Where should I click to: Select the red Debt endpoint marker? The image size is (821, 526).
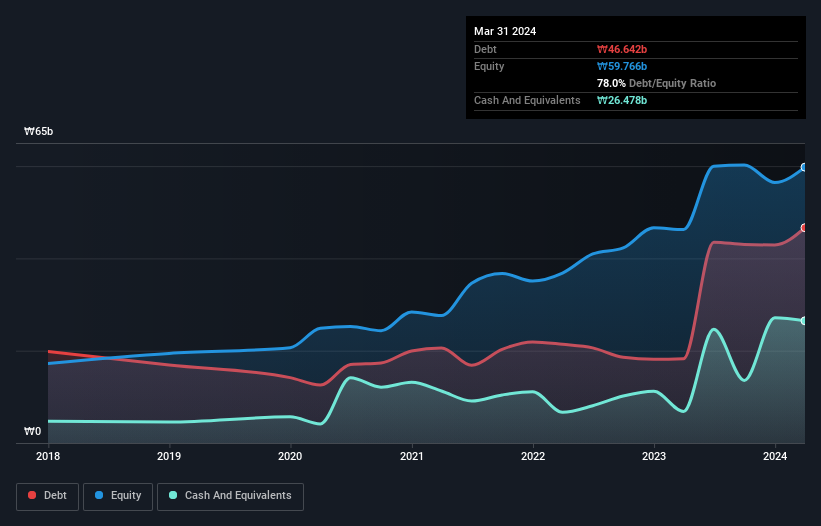804,228
